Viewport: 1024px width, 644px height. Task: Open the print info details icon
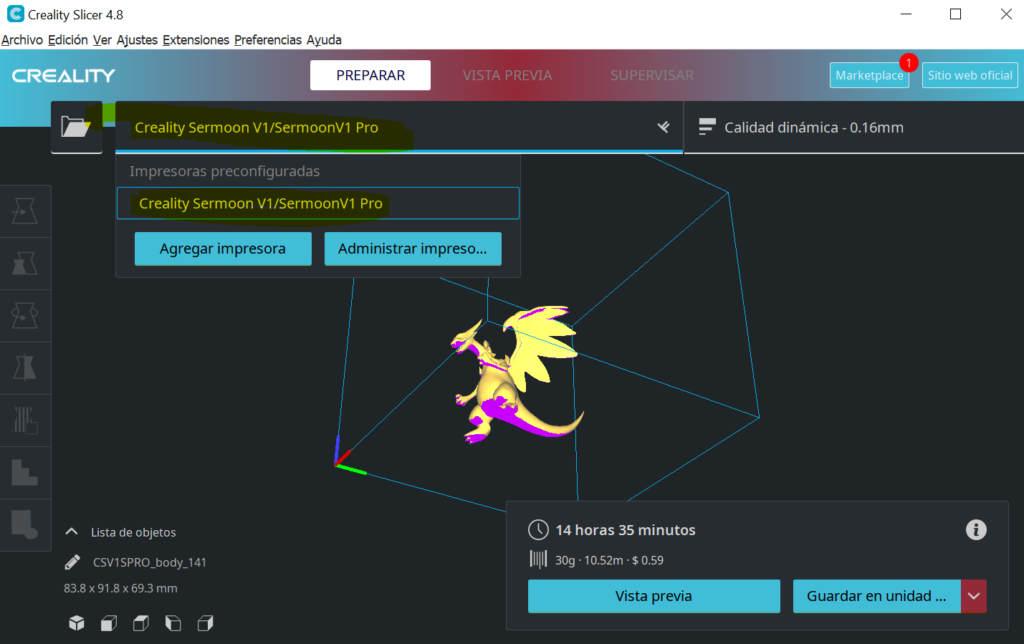(x=976, y=530)
